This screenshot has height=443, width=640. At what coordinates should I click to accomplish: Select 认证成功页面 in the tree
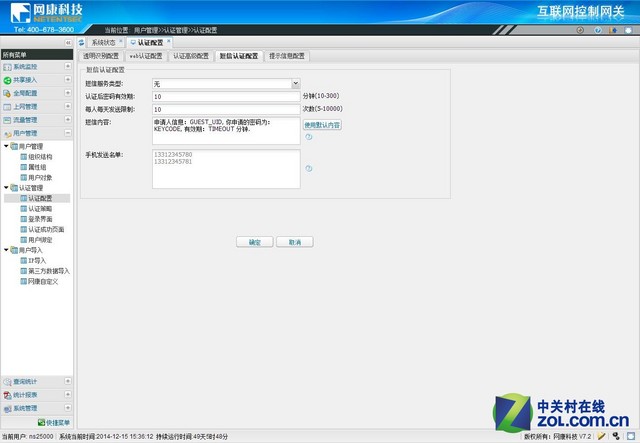(x=46, y=229)
